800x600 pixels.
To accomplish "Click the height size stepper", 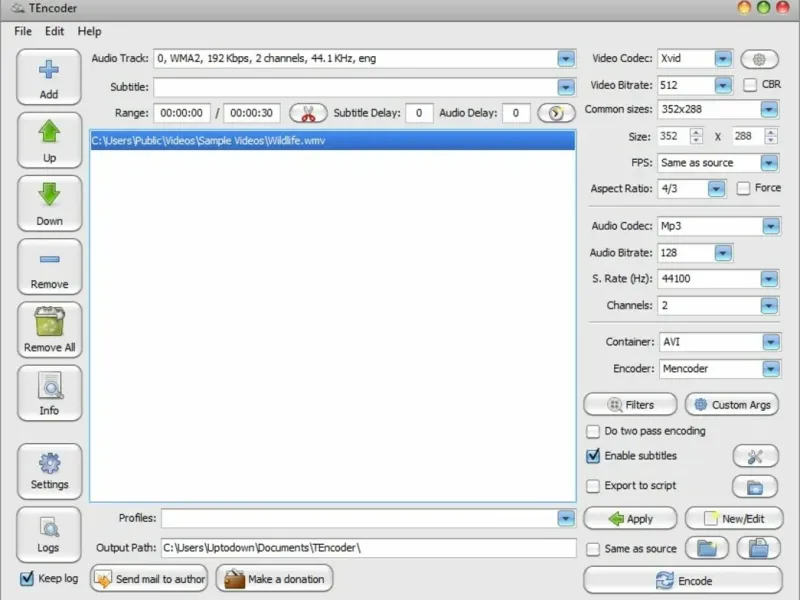I will coord(771,136).
